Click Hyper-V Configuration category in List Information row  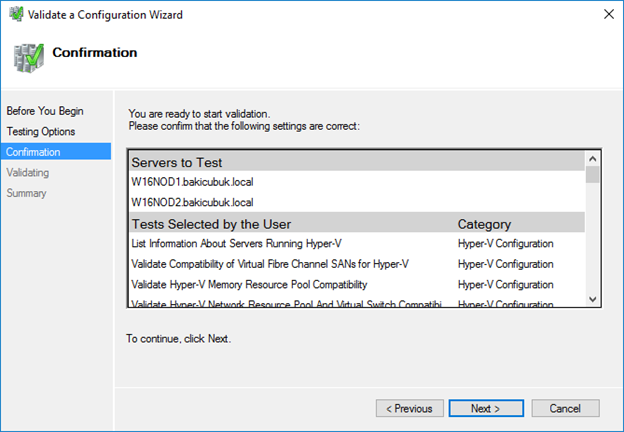(505, 243)
